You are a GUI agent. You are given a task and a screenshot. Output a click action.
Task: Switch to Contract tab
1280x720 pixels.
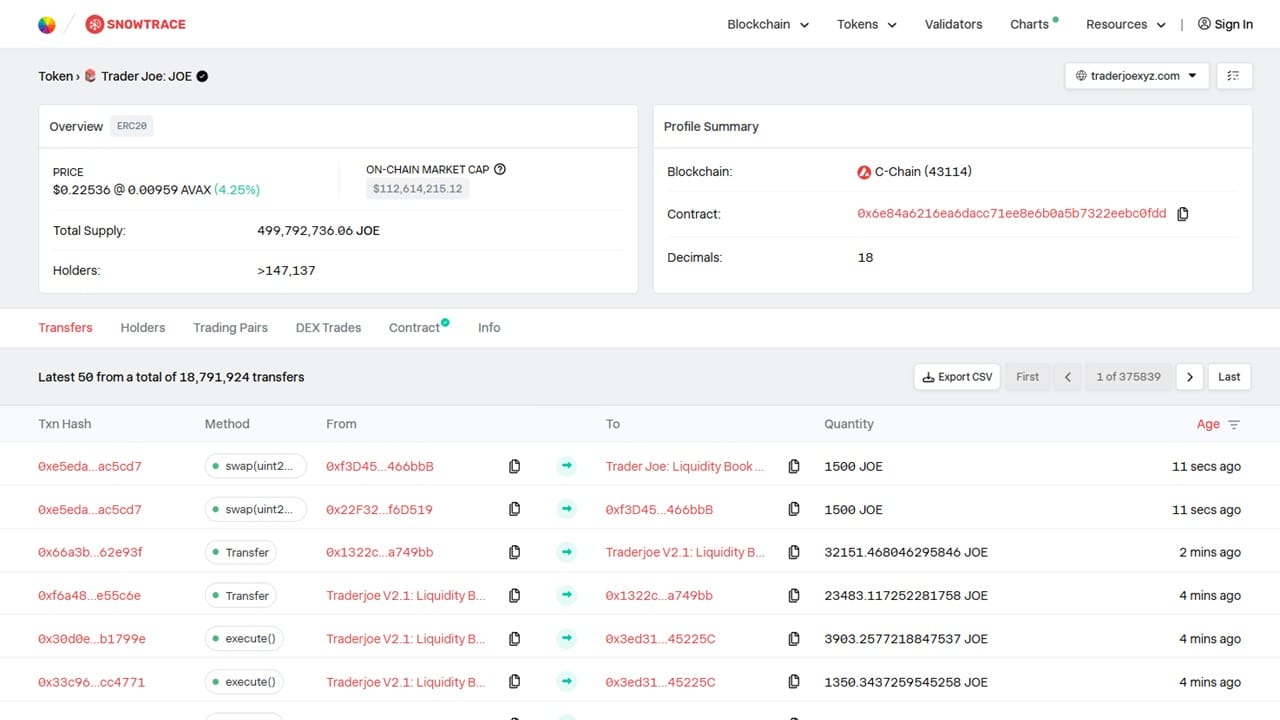pyautogui.click(x=414, y=327)
